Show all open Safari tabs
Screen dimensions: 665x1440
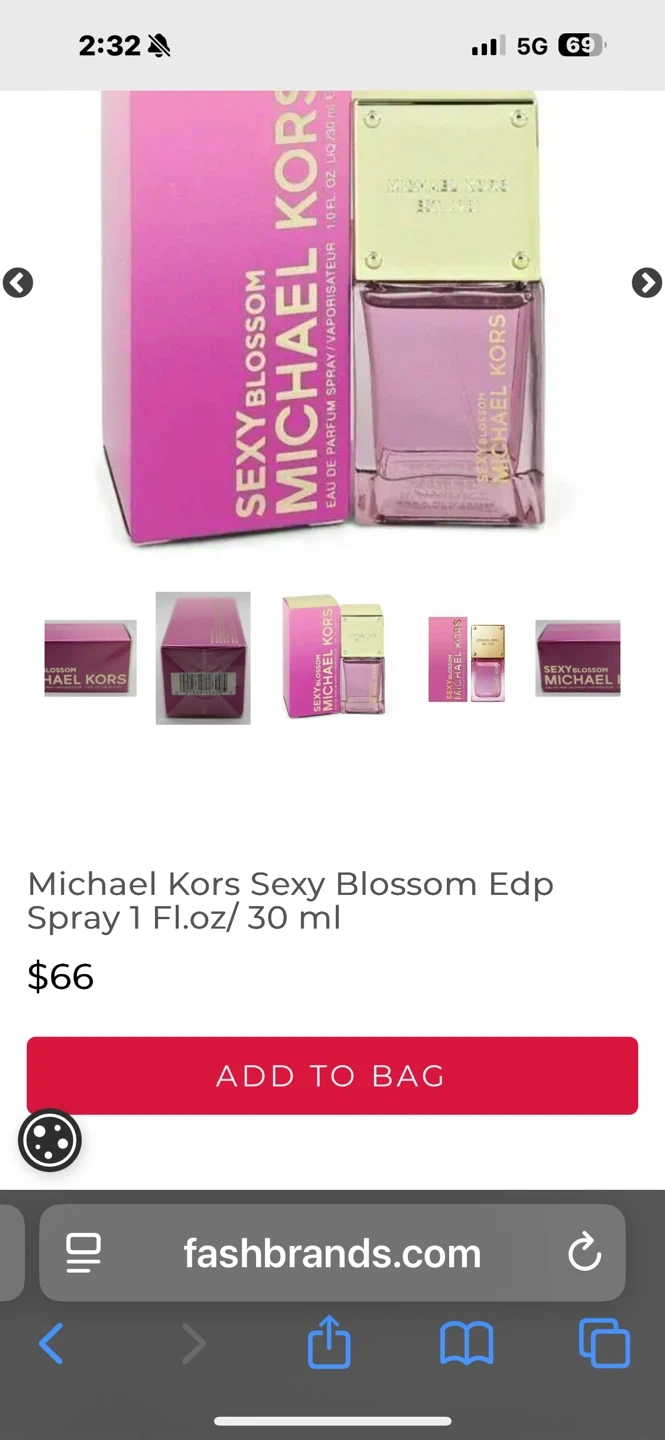coord(604,1343)
